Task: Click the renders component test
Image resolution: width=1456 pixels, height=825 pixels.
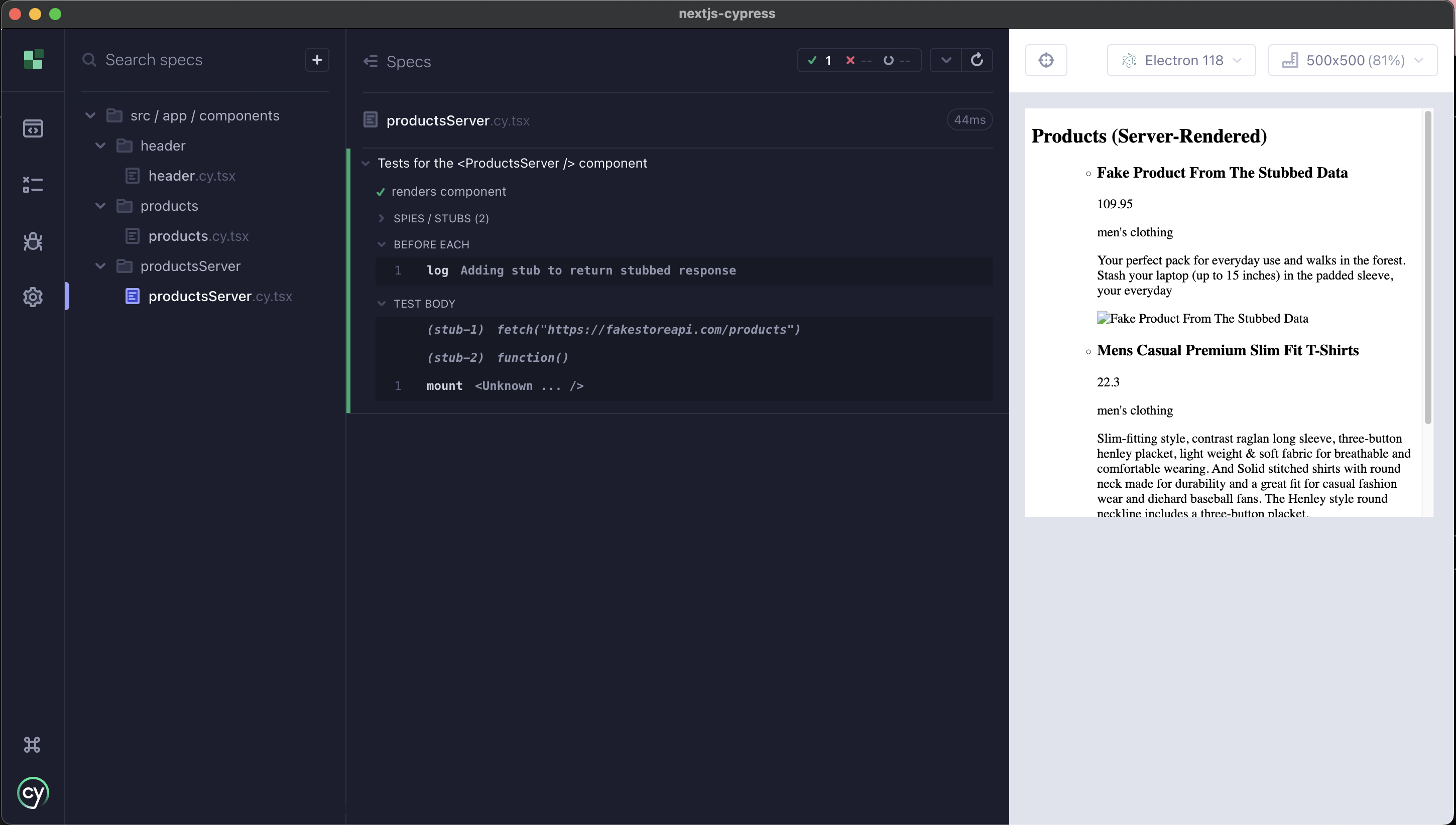Action: click(448, 192)
